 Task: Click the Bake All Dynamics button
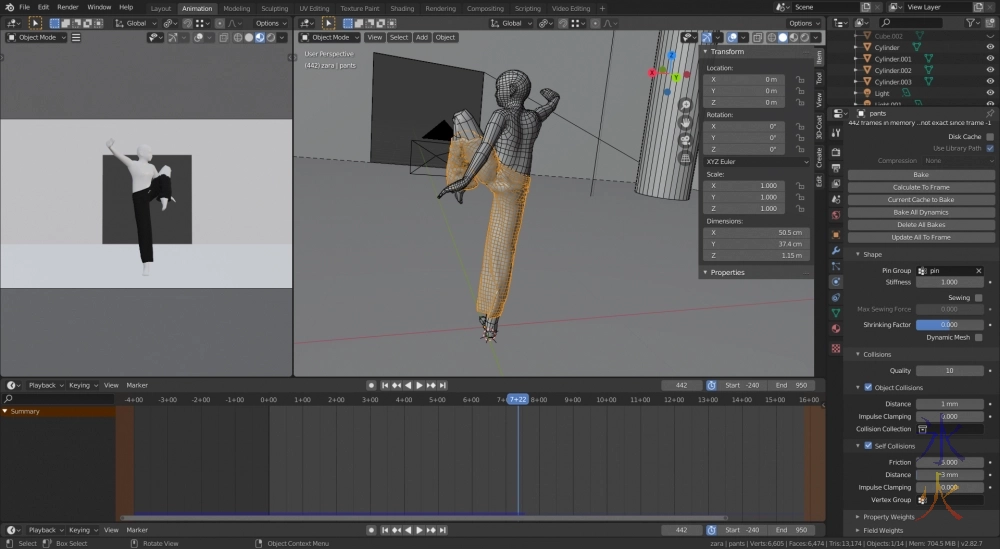tap(920, 212)
